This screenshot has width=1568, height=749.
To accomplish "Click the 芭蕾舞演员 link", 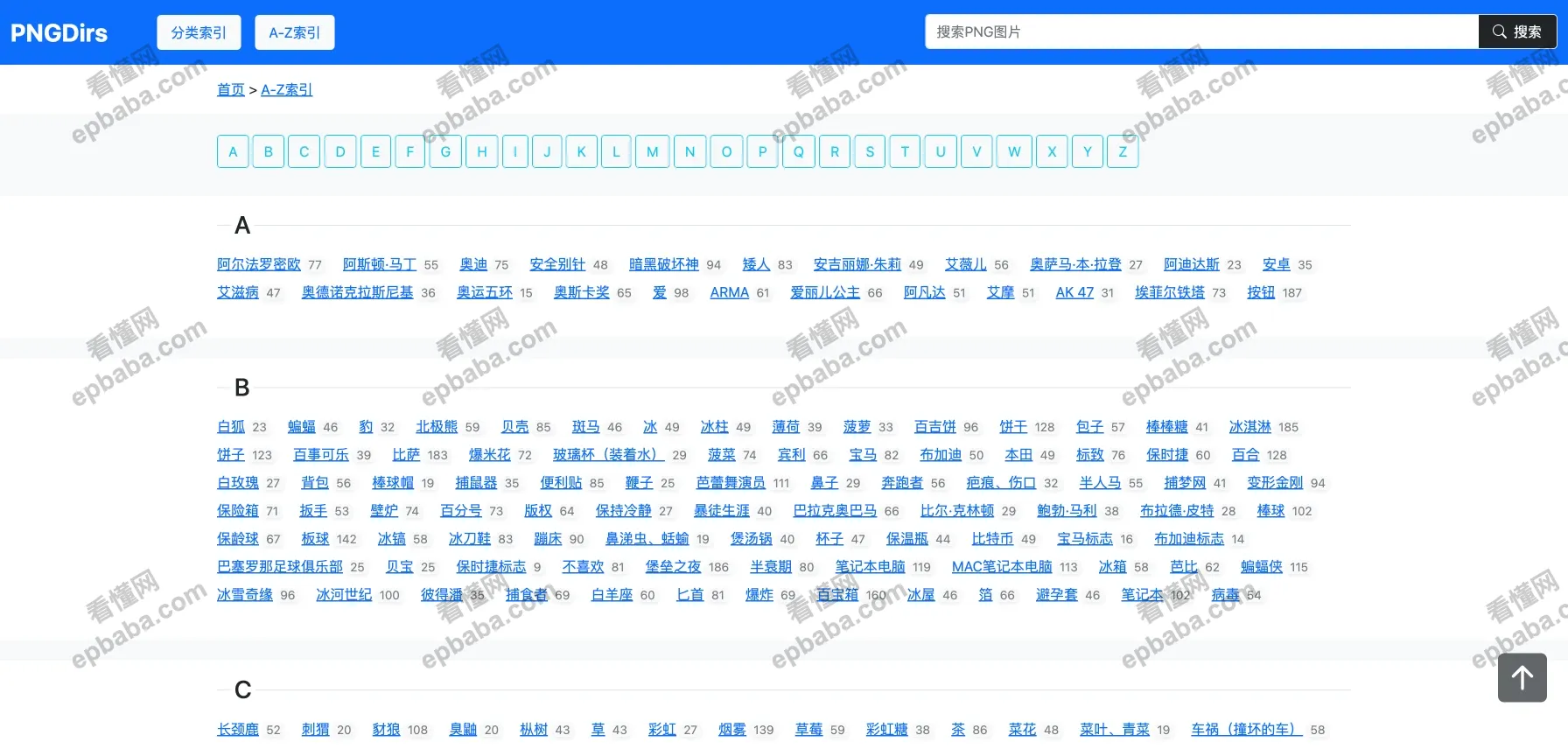I will coord(731,483).
